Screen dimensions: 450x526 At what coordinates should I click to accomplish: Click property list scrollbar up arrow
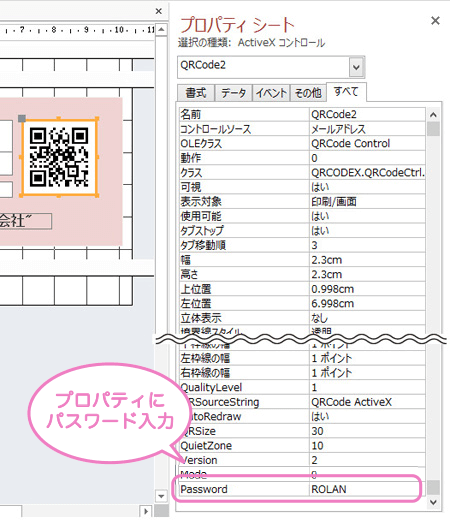(x=433, y=115)
